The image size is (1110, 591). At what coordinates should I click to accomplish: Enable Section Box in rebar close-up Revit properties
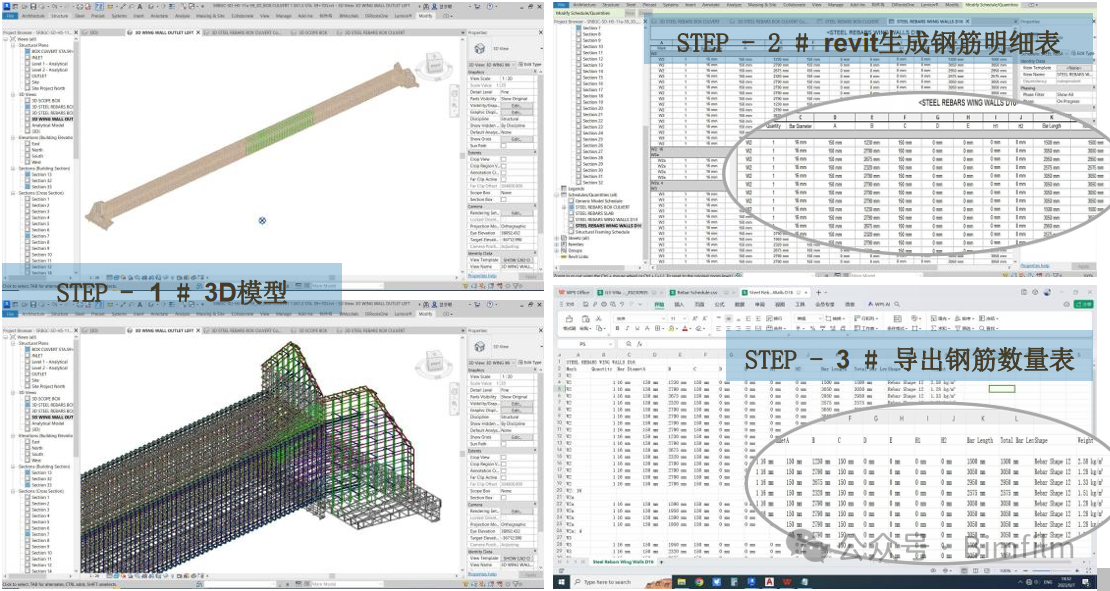pos(503,497)
